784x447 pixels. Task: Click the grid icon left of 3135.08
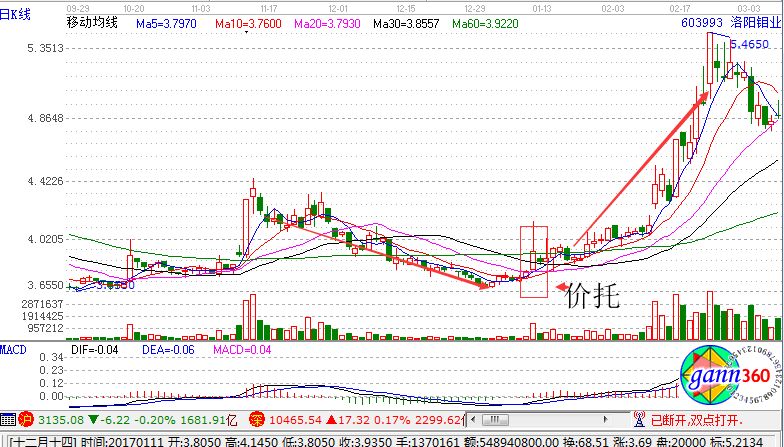9,421
